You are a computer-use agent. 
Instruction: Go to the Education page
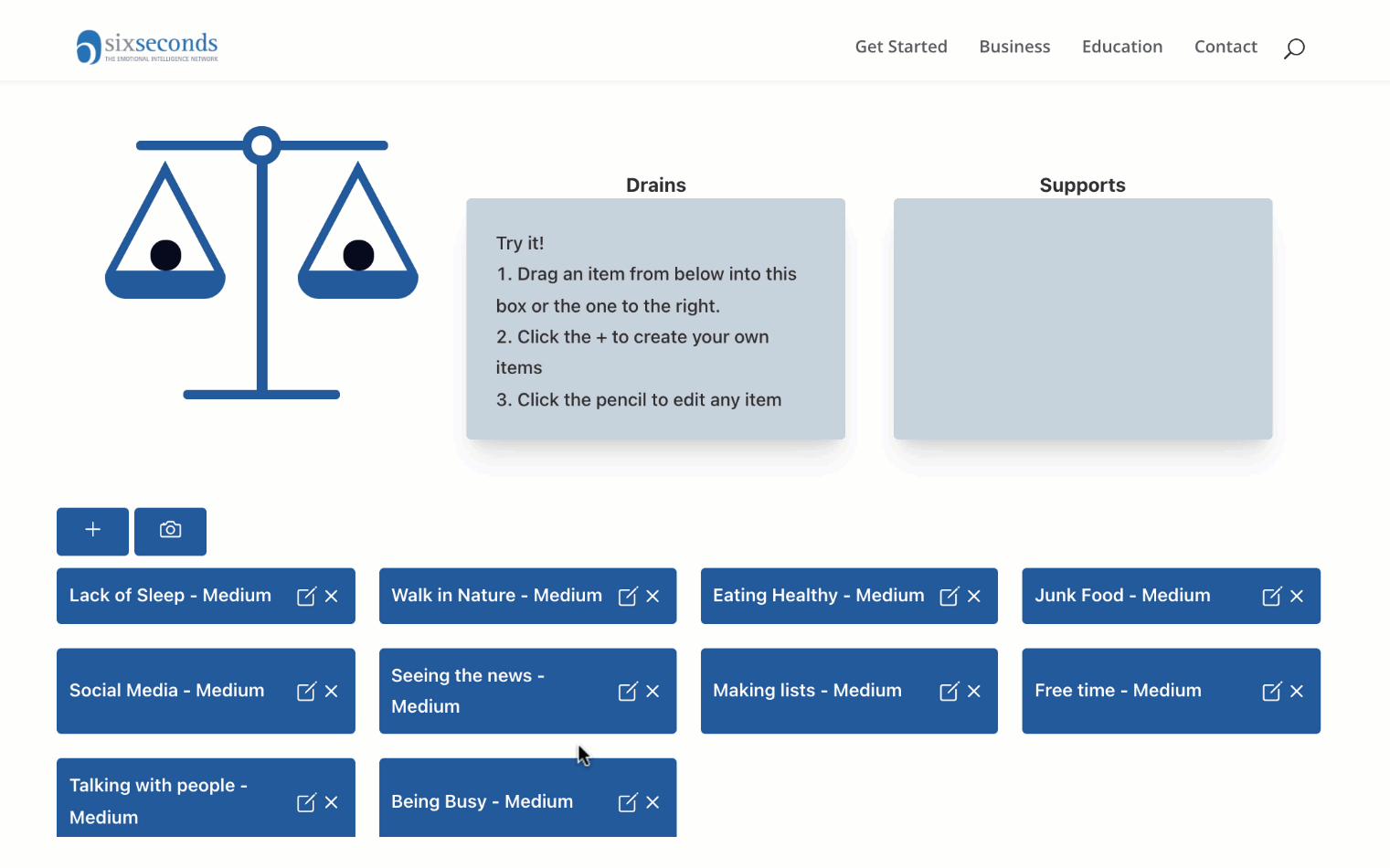click(1121, 47)
